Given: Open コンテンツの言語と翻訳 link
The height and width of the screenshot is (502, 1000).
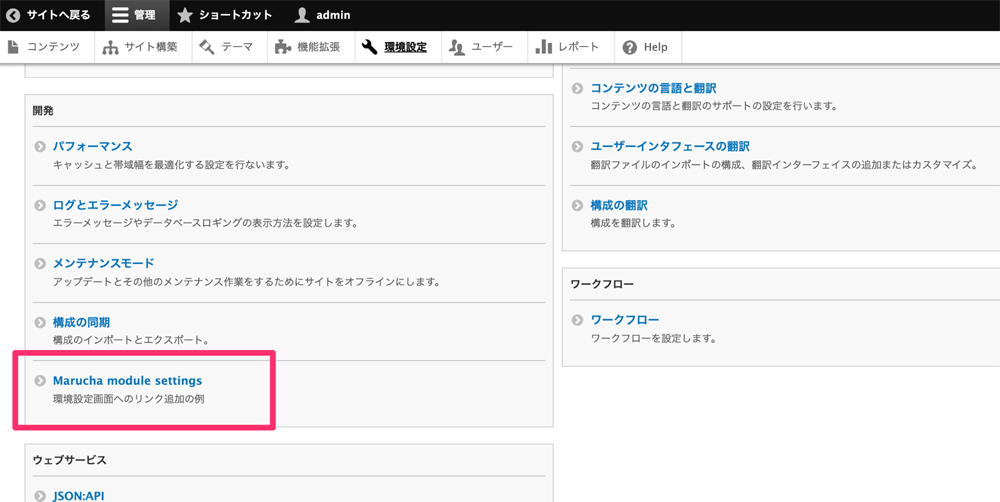Looking at the screenshot, I should [x=654, y=88].
